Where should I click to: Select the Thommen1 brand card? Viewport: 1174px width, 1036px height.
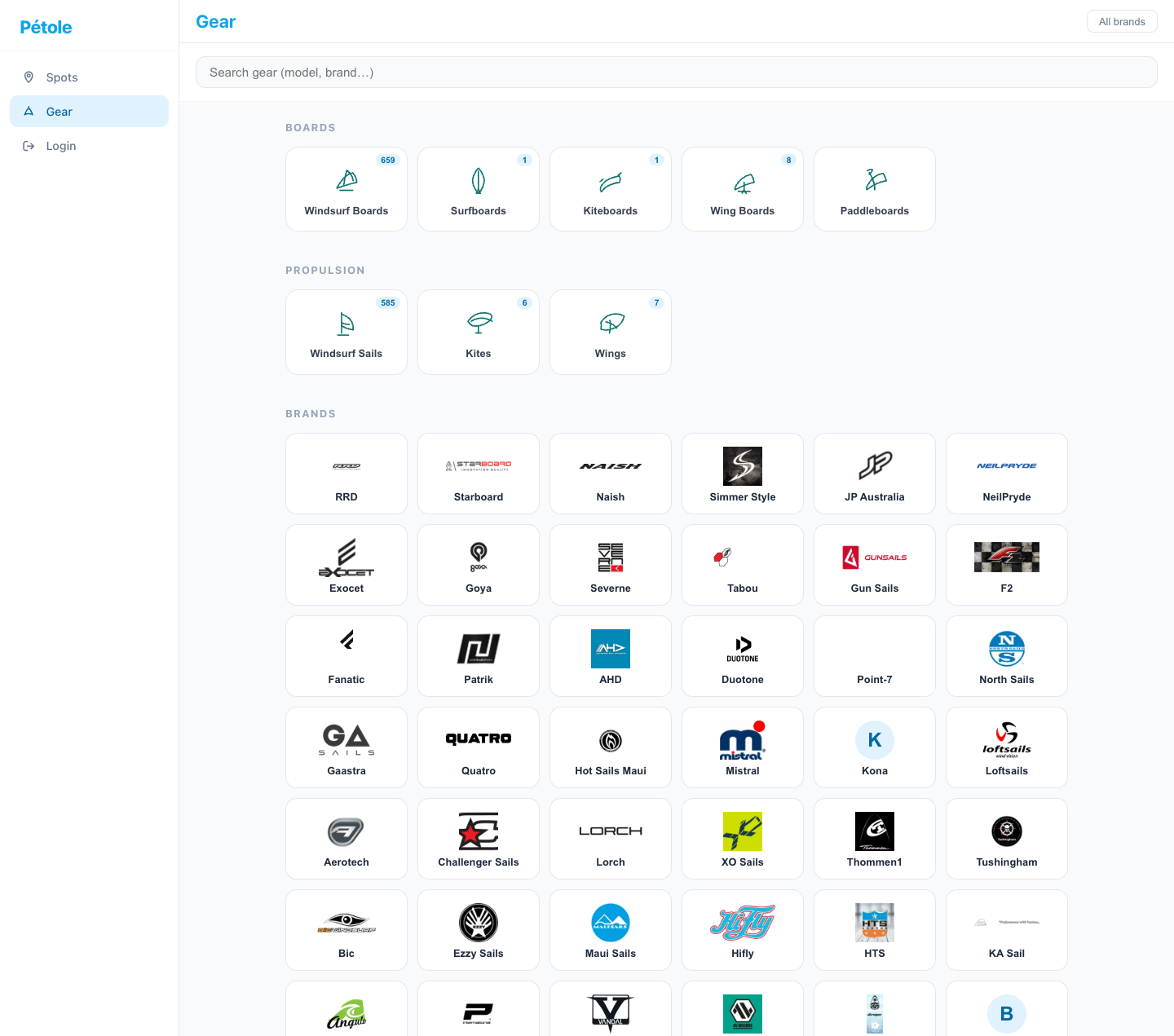(875, 839)
